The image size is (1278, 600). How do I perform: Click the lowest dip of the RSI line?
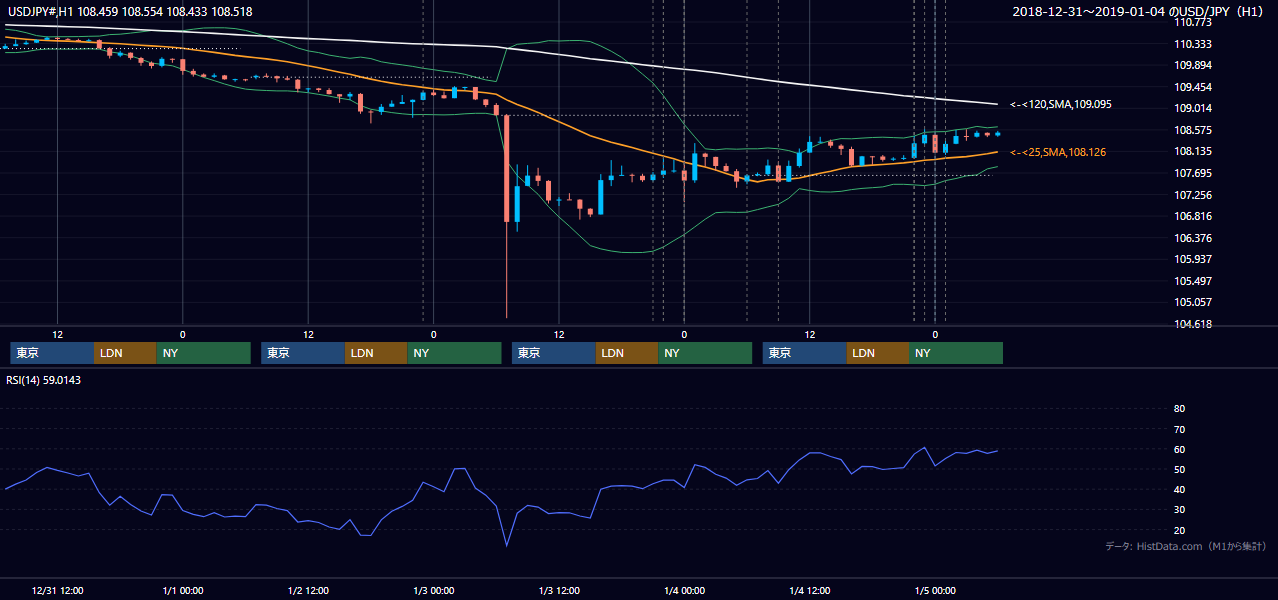pos(507,545)
